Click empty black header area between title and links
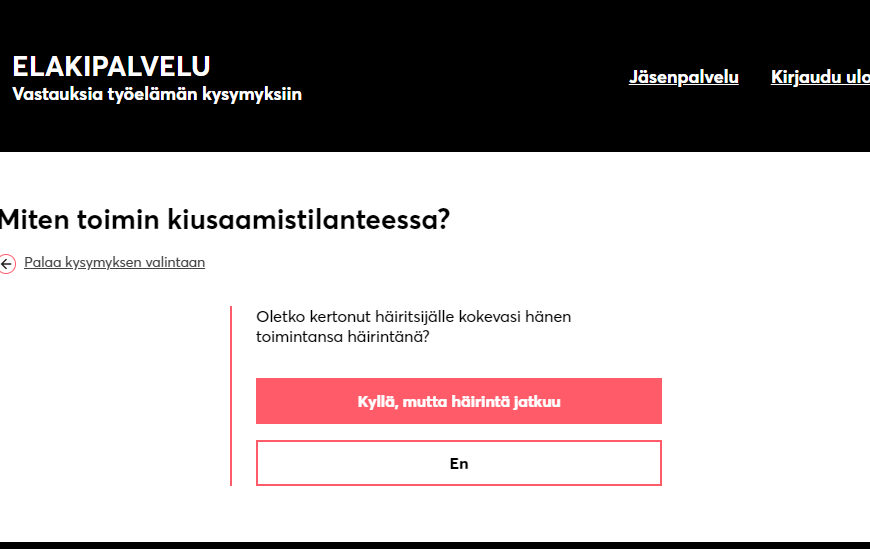This screenshot has height=549, width=870. [x=460, y=77]
